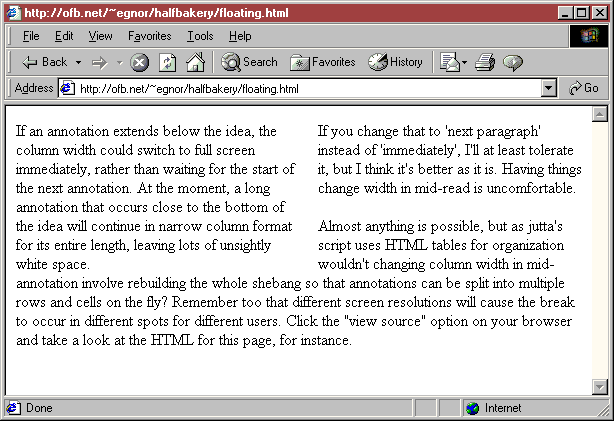
Task: Click the Internet zone globe icon
Action: tap(473, 408)
